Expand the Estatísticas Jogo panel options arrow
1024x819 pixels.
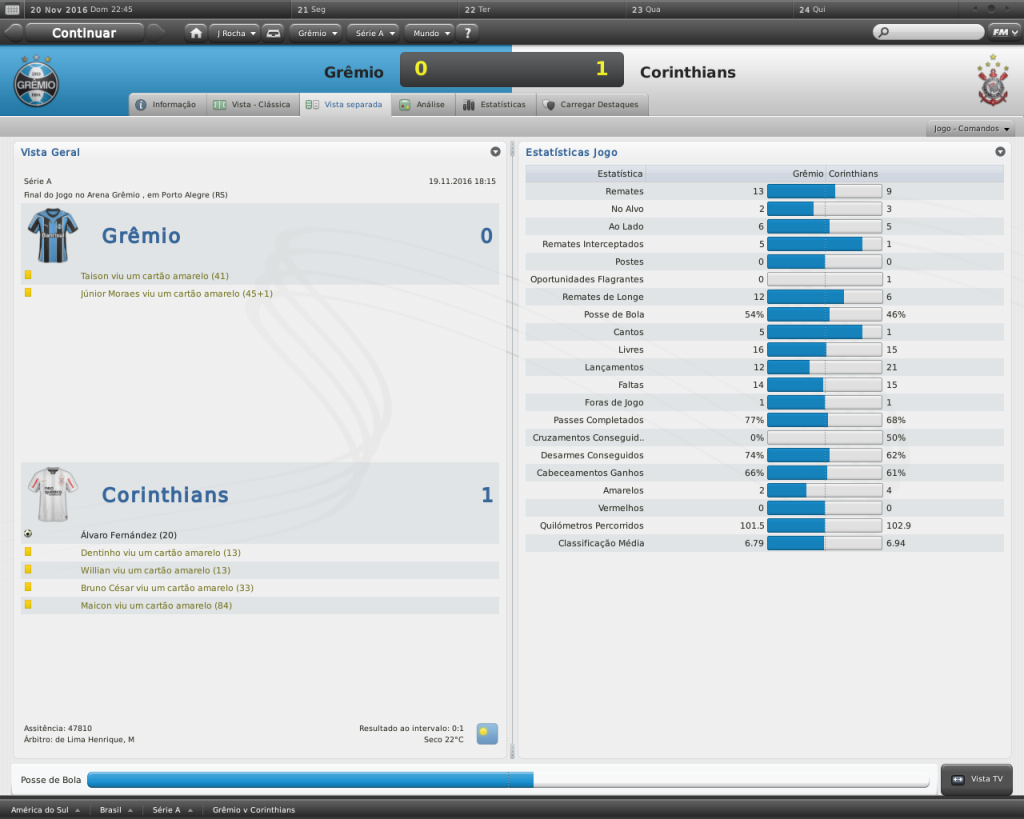1000,152
